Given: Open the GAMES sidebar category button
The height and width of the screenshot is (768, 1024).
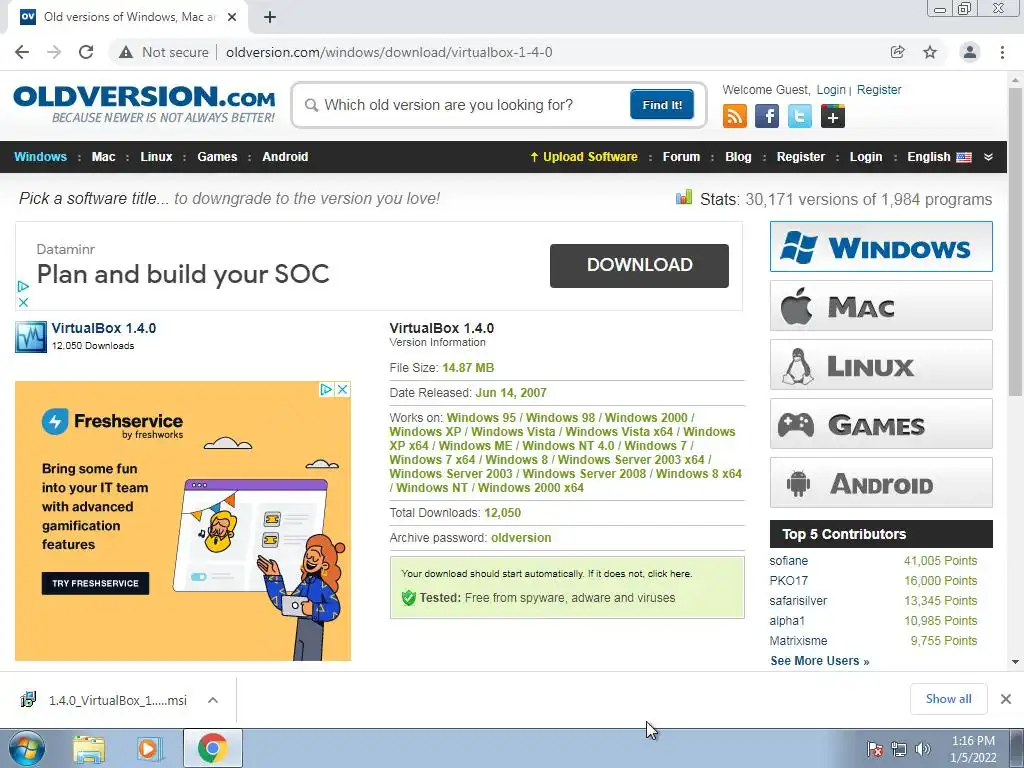Looking at the screenshot, I should (x=881, y=424).
